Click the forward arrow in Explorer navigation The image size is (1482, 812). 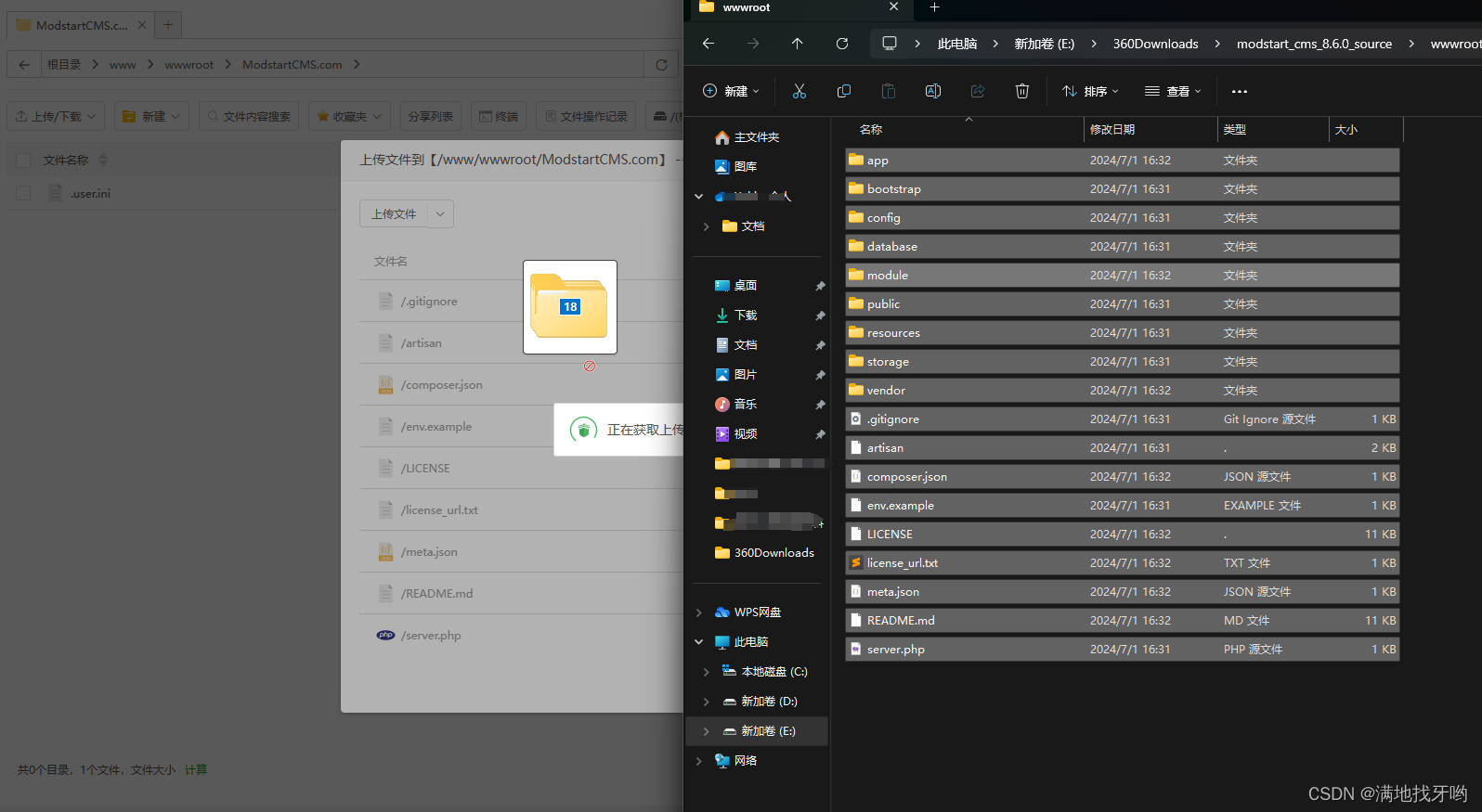tap(753, 44)
